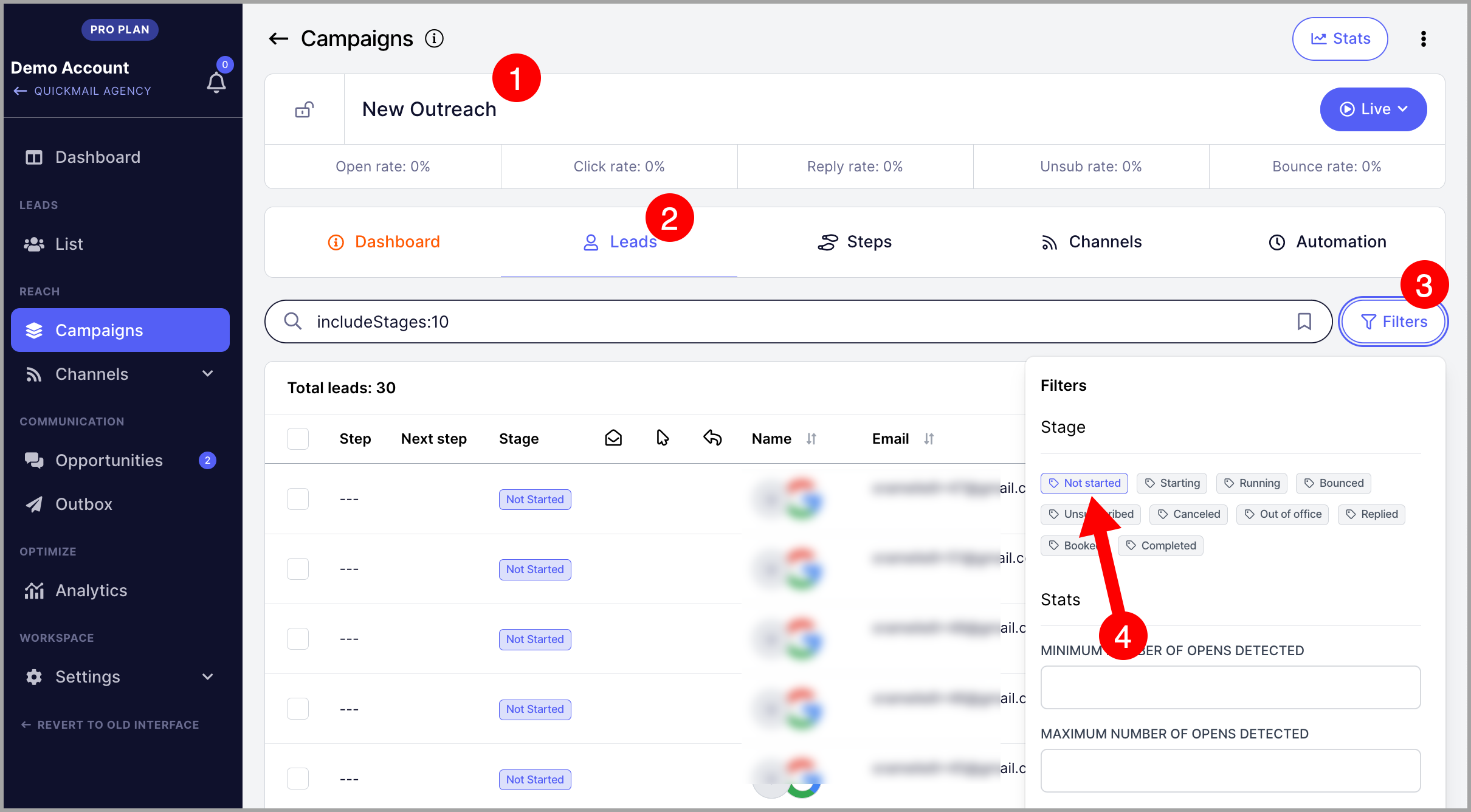Click the Open rate: 0% stat

[x=383, y=167]
